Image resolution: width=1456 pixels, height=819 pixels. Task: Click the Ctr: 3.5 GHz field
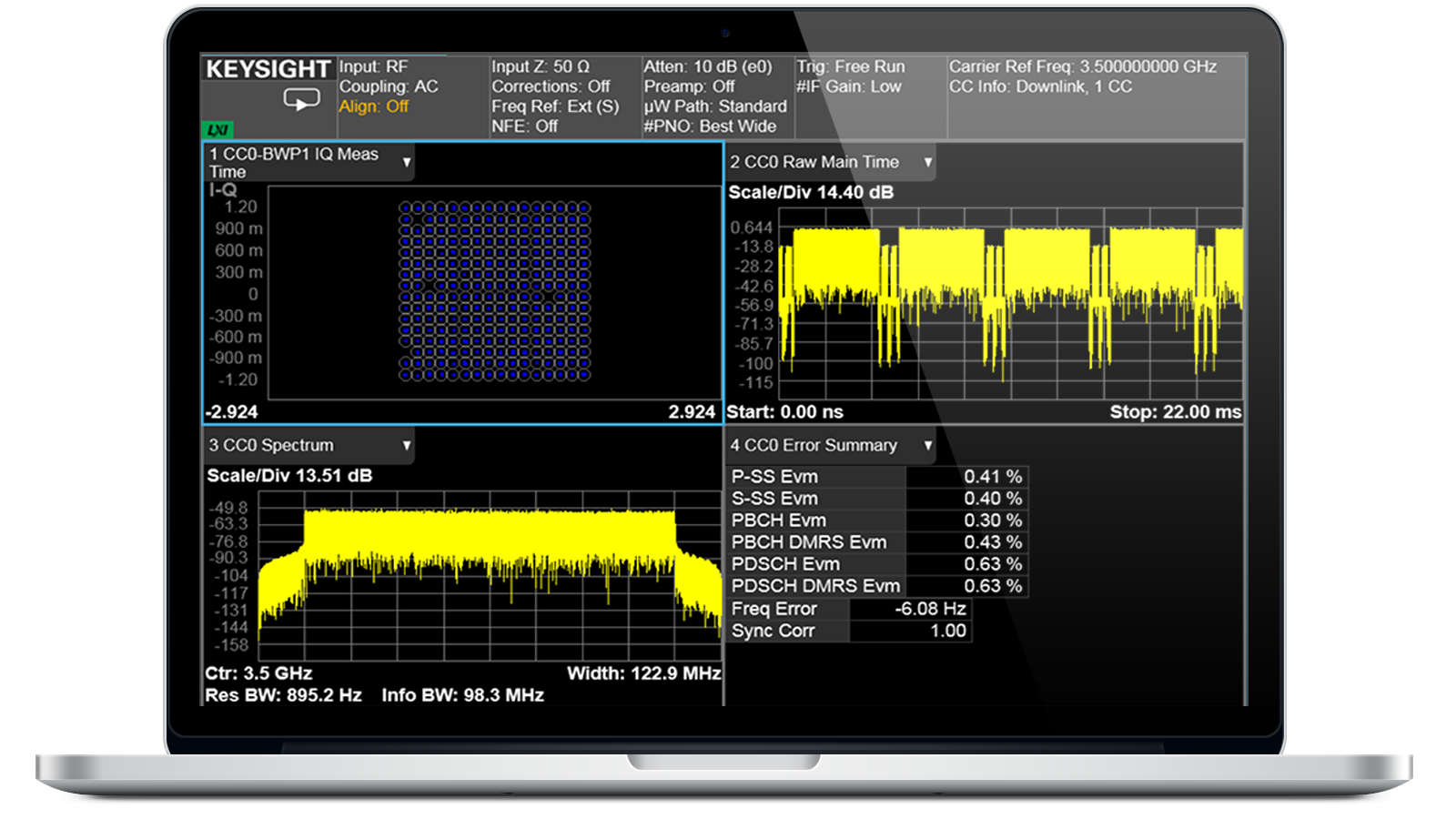coord(258,673)
